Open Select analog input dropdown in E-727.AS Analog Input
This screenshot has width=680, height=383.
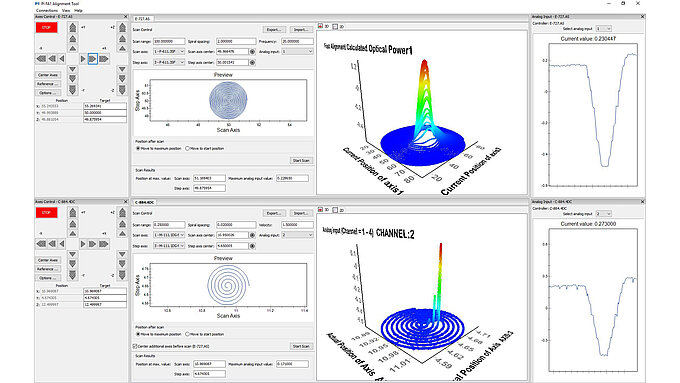(x=603, y=29)
